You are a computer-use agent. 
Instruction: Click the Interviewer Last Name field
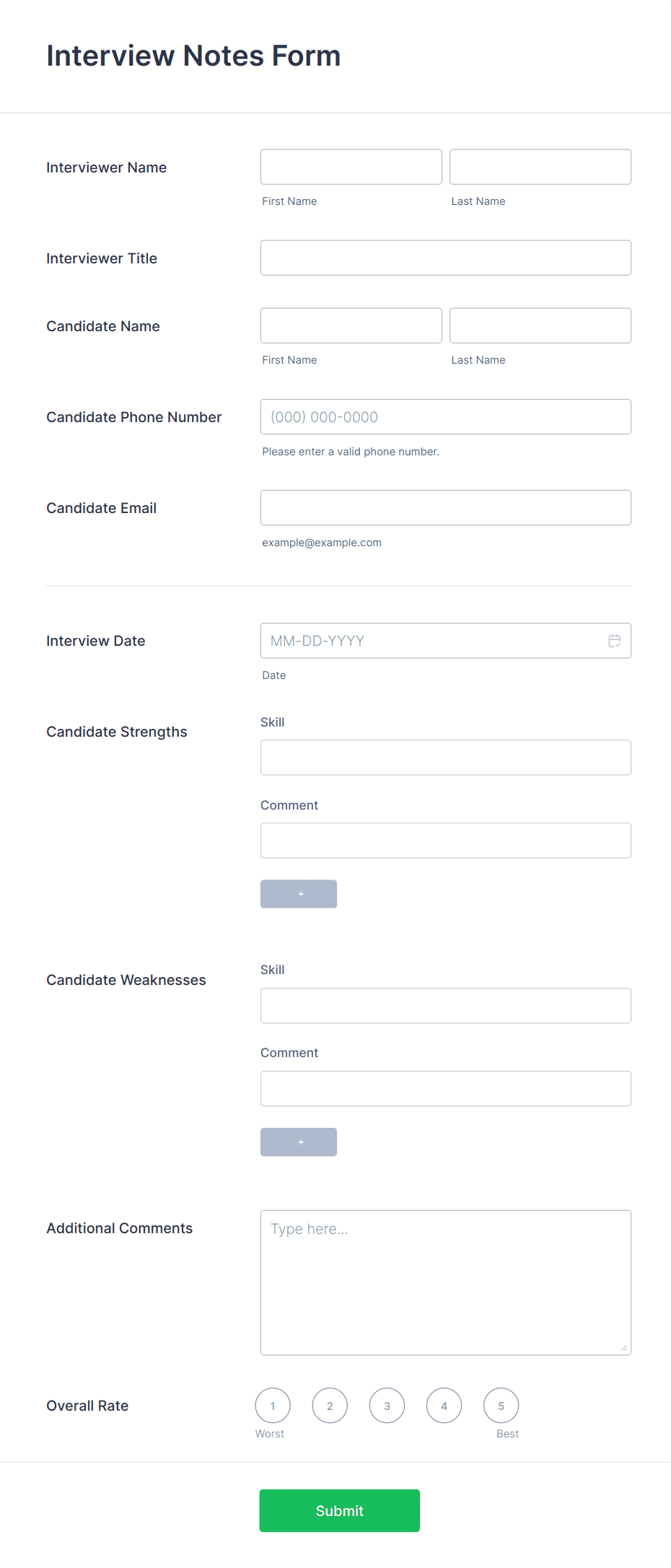540,167
